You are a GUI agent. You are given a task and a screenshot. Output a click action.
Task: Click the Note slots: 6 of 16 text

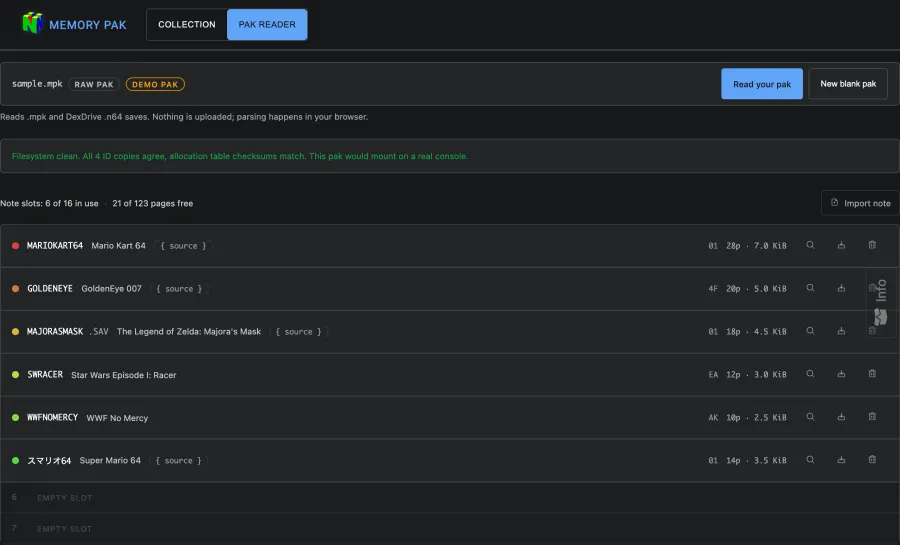coord(49,203)
